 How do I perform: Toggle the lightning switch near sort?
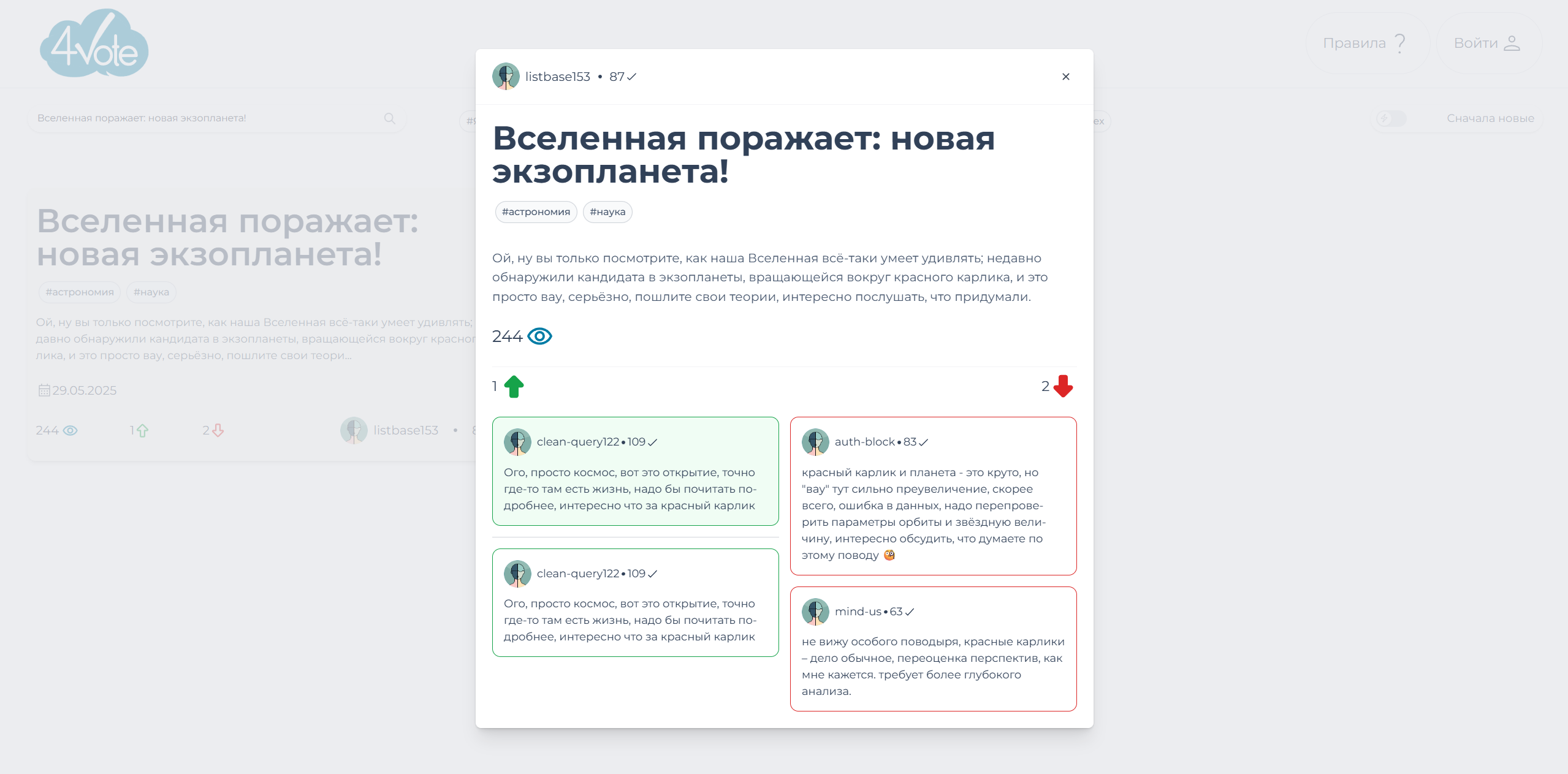(x=1390, y=118)
